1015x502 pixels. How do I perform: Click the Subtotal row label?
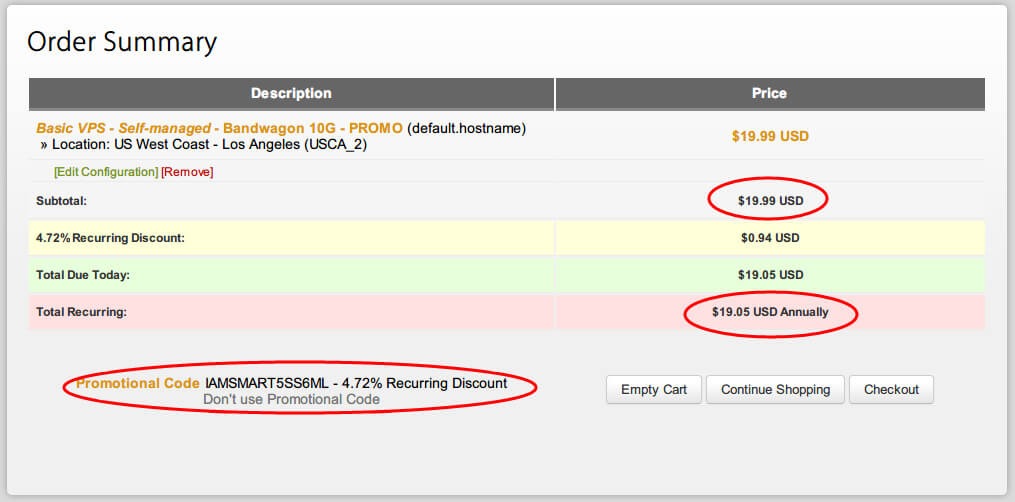(62, 201)
